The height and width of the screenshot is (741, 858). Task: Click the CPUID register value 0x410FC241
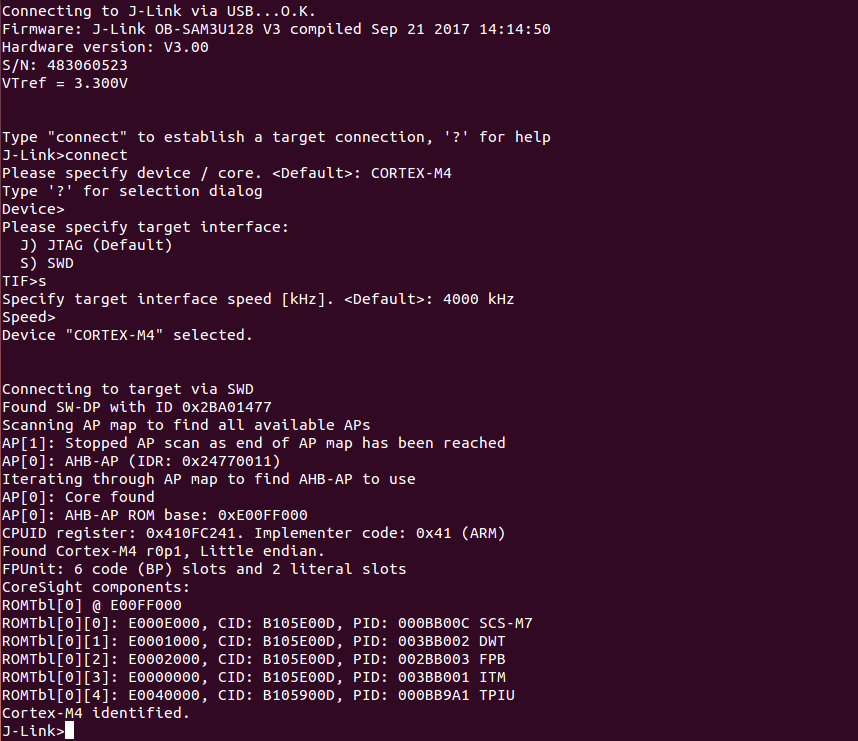[190, 533]
